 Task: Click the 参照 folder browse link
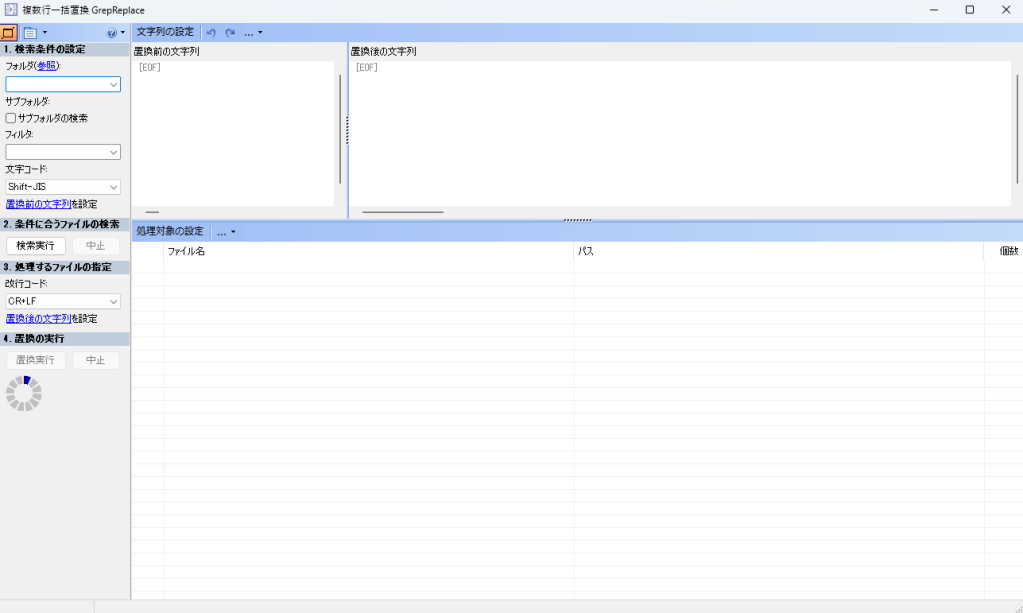tap(46, 66)
